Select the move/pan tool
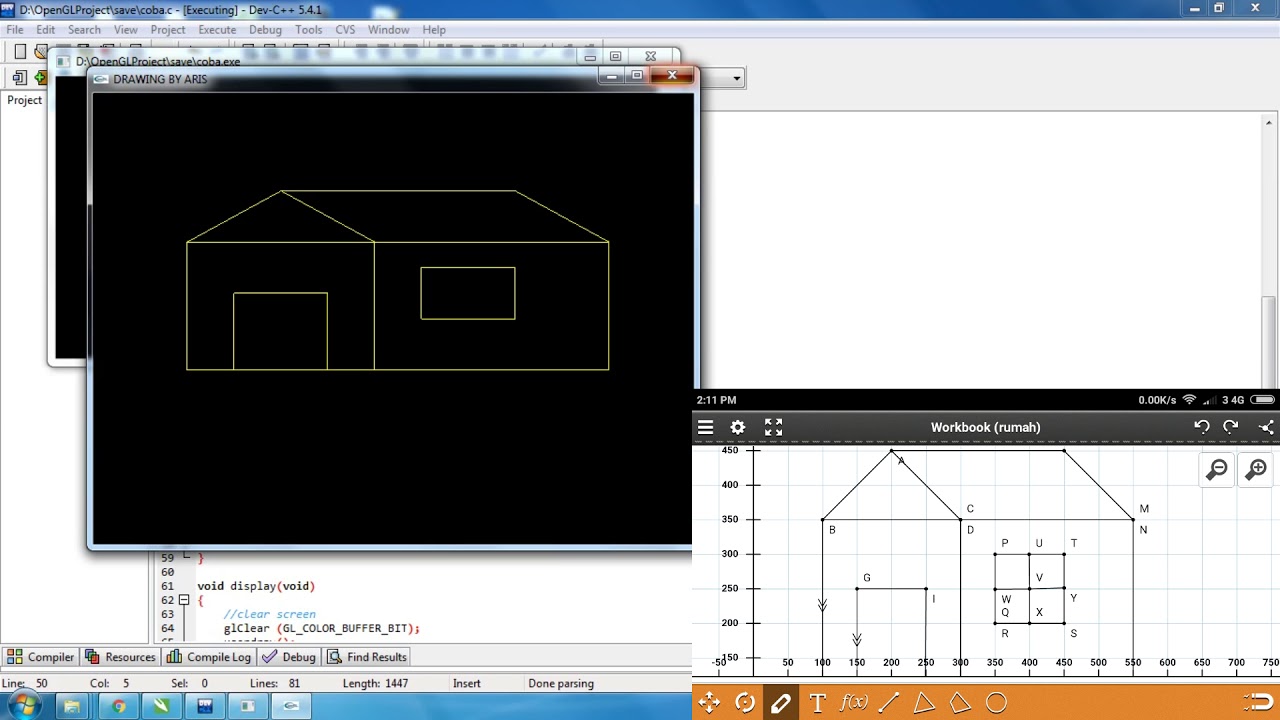The width and height of the screenshot is (1280, 720). 709,702
